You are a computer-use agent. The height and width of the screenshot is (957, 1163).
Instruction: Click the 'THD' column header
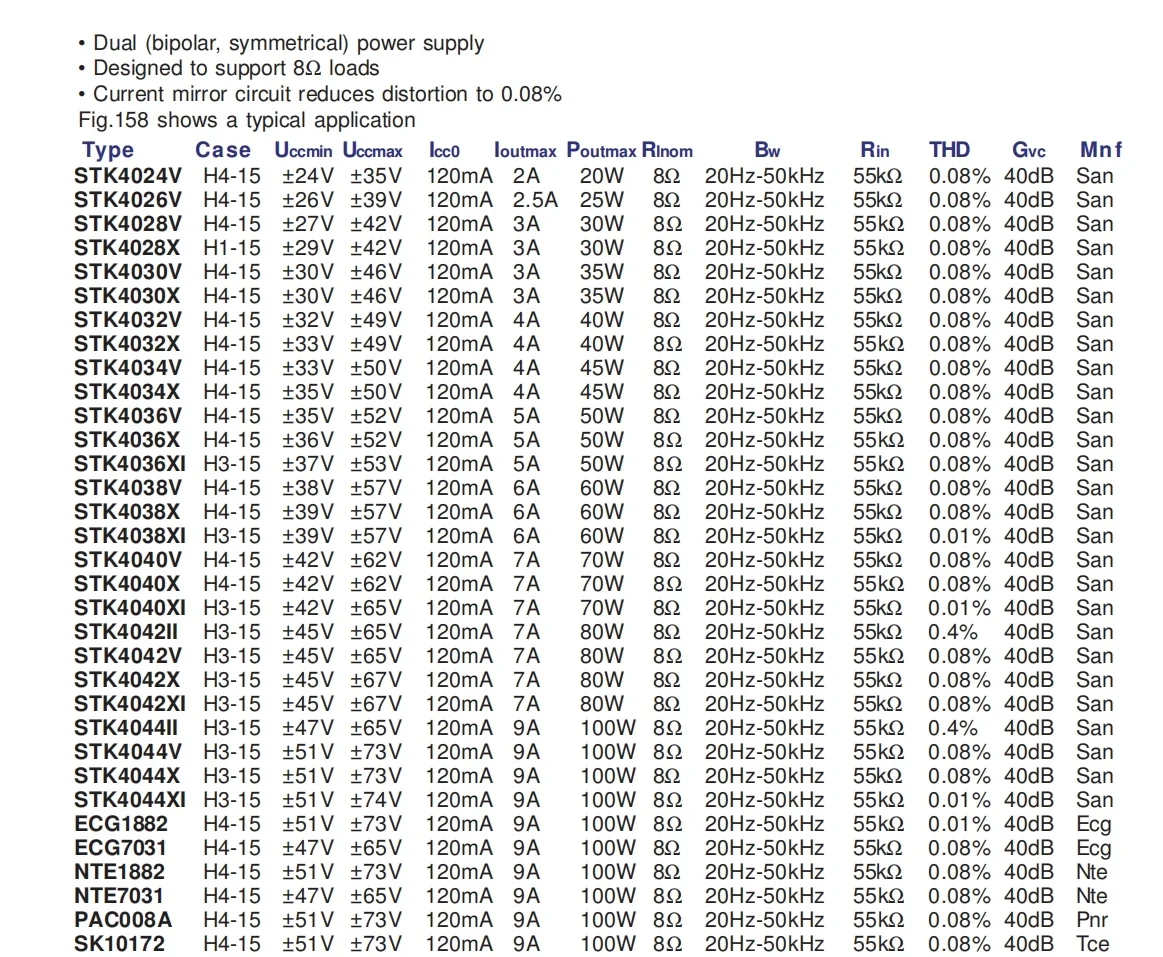point(949,150)
